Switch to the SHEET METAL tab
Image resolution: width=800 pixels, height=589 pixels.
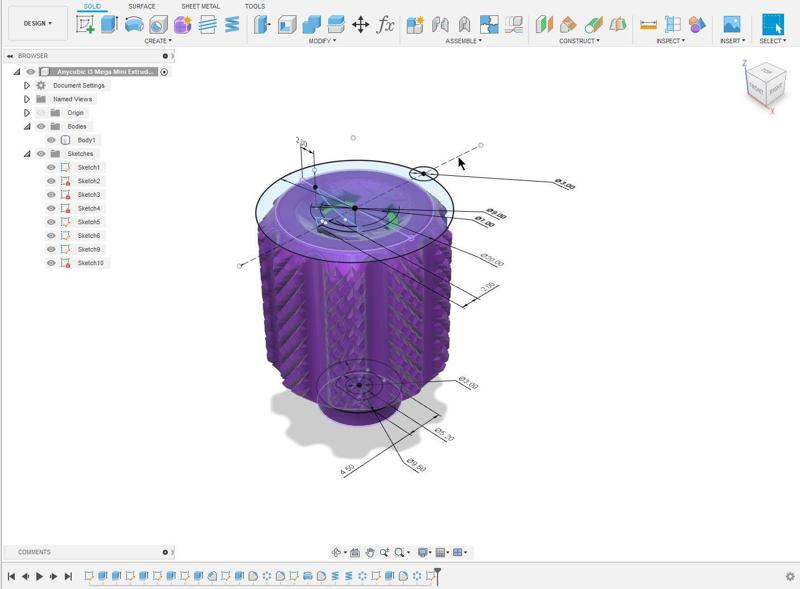(x=200, y=6)
